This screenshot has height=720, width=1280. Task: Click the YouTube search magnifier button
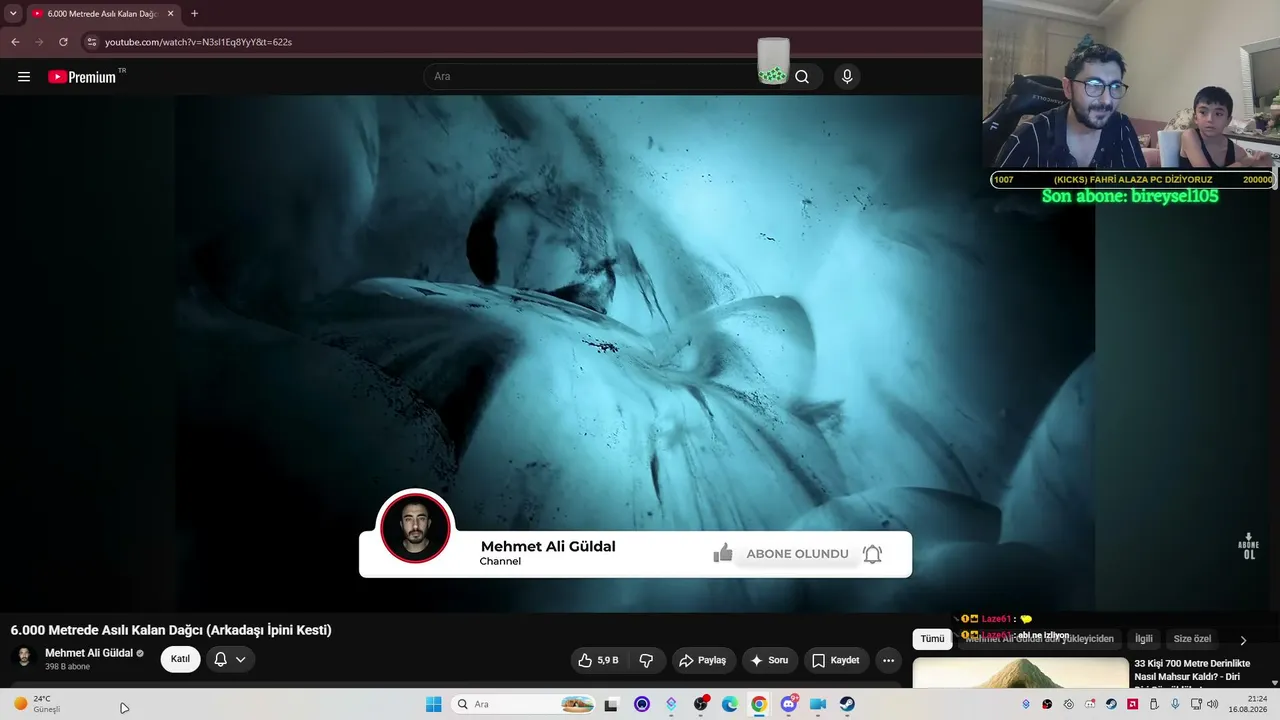(802, 77)
